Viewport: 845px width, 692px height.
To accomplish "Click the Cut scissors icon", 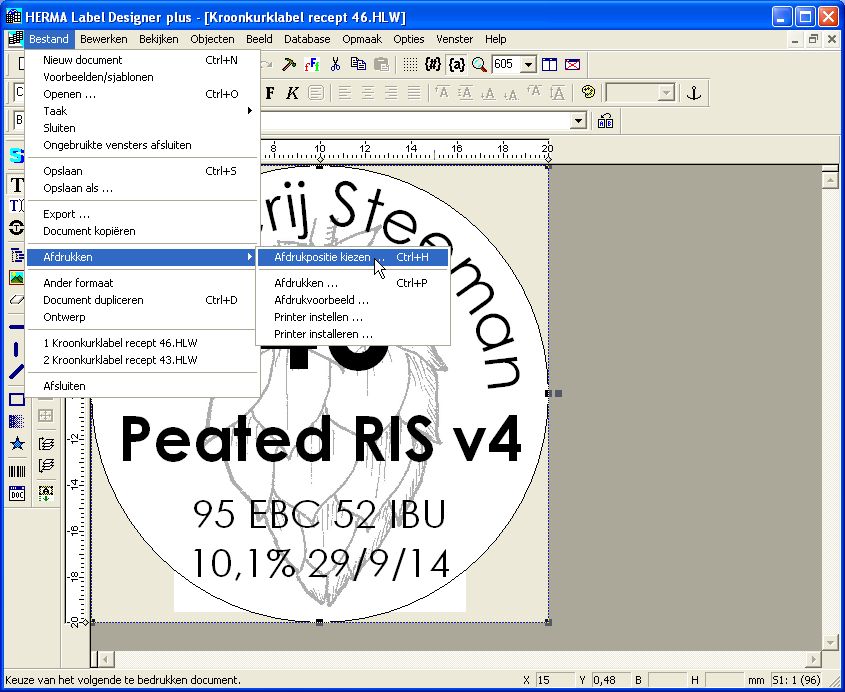I will pyautogui.click(x=335, y=64).
